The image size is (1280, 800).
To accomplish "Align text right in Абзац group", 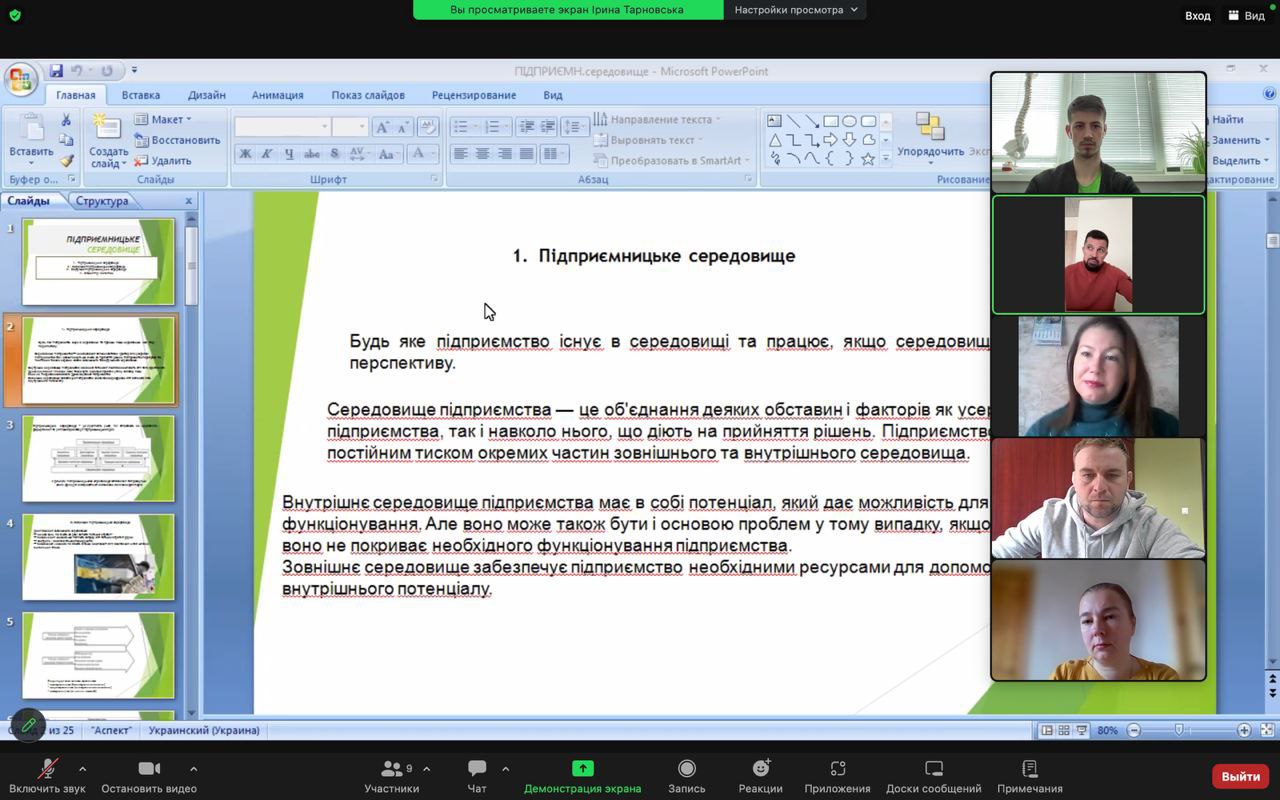I will 504,154.
